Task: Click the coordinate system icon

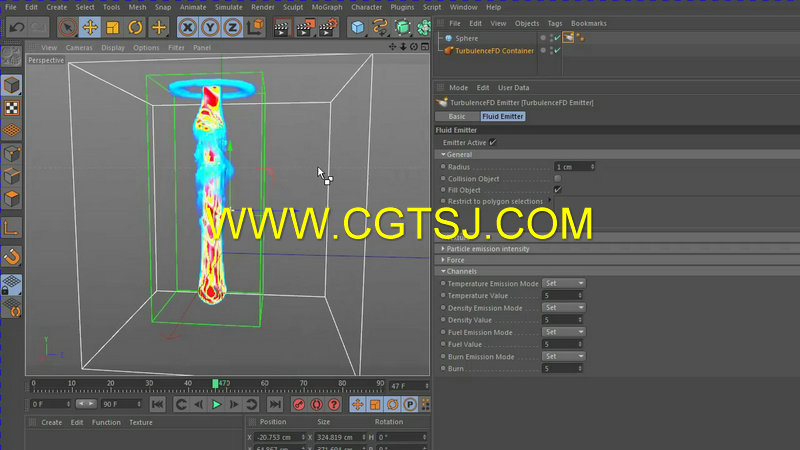Action: (256, 27)
